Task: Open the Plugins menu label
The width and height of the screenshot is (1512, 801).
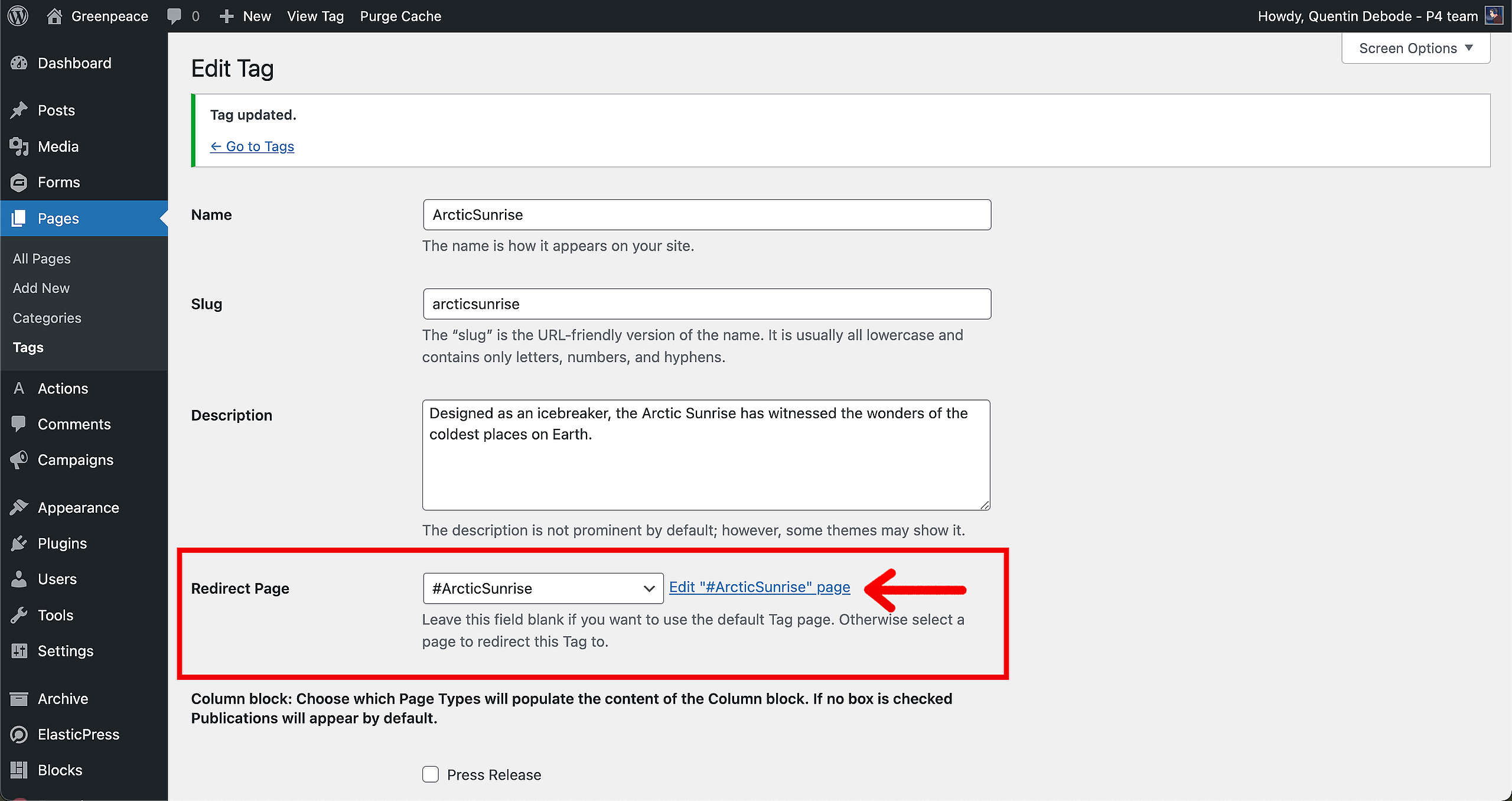Action: pos(63,543)
